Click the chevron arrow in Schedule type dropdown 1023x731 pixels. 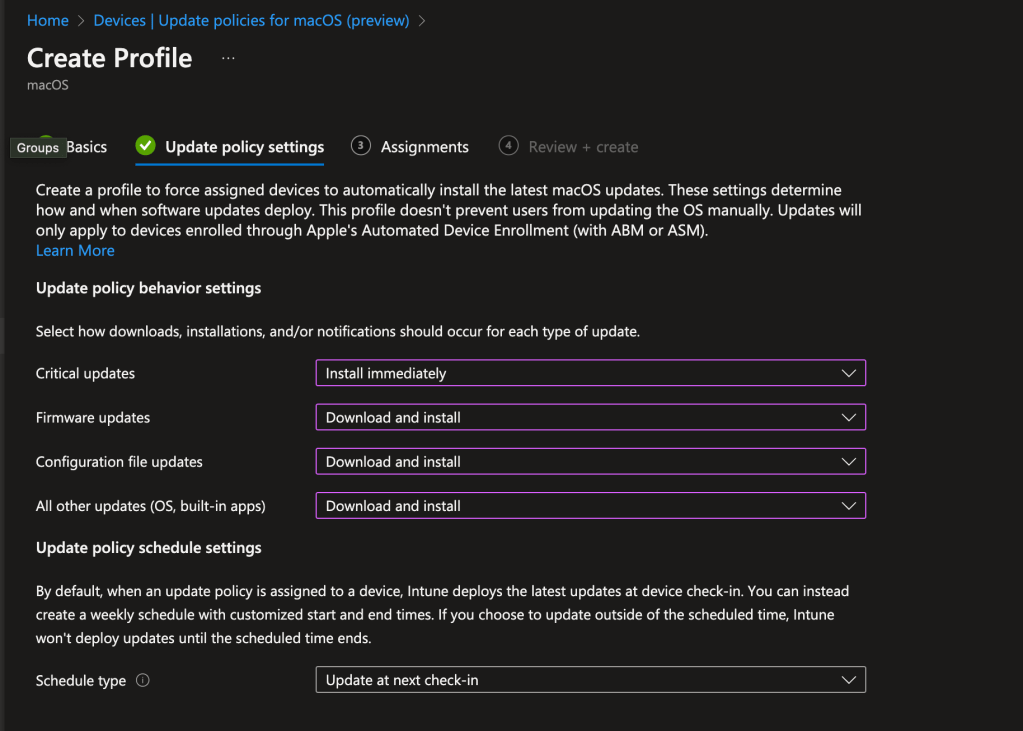click(849, 680)
